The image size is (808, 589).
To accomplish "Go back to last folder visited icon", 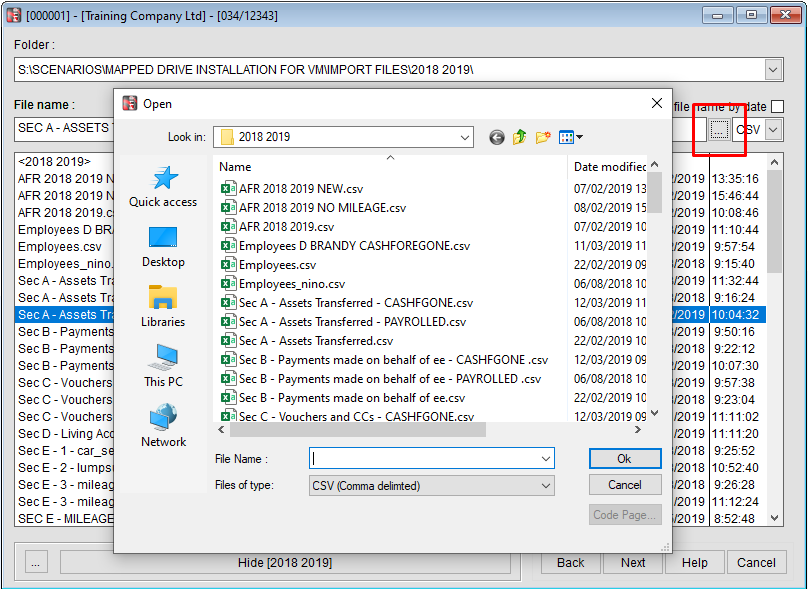I will pos(497,137).
